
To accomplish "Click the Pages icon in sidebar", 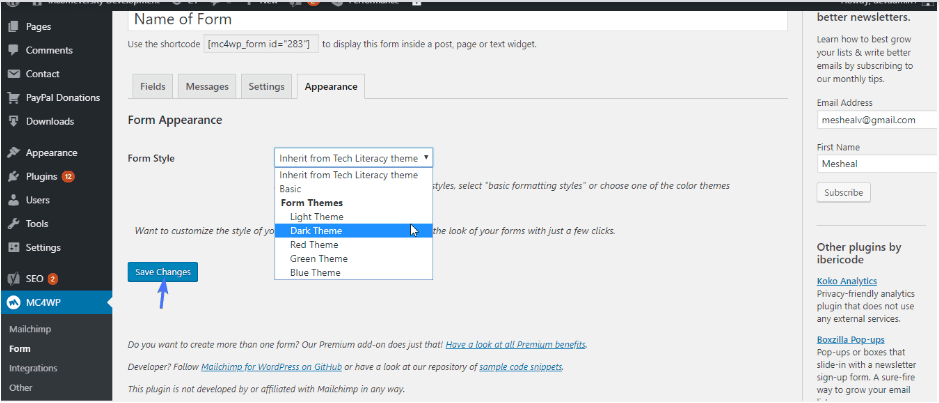I will [x=14, y=27].
